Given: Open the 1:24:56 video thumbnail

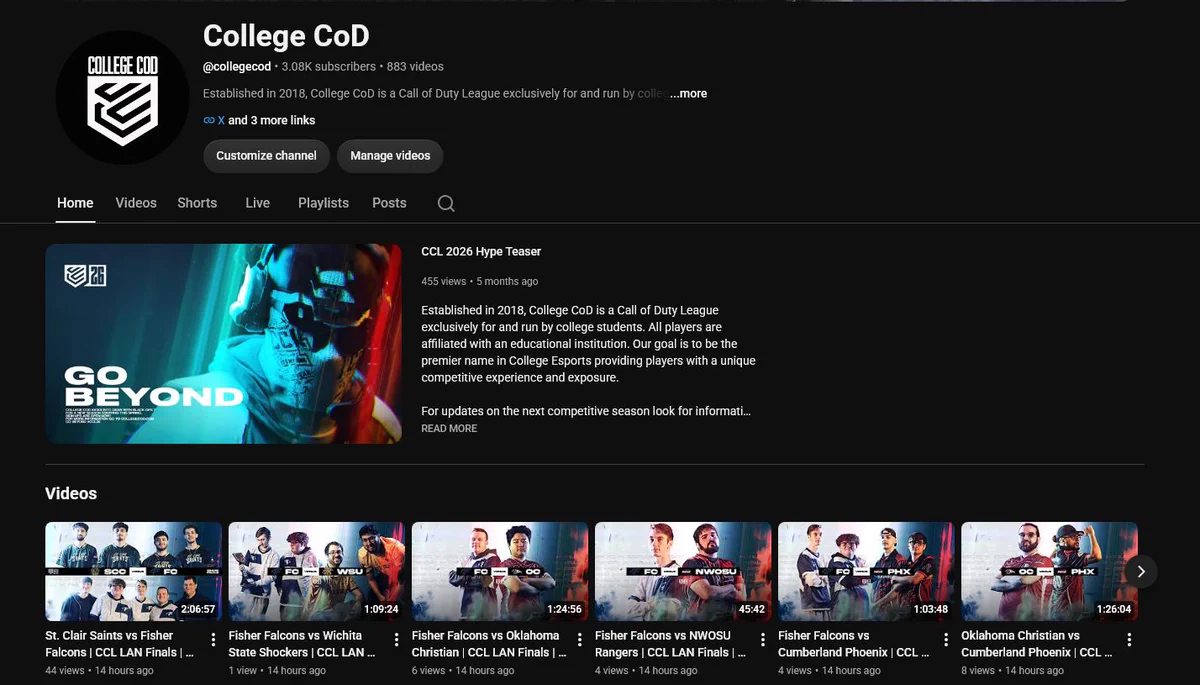Looking at the screenshot, I should pos(500,571).
